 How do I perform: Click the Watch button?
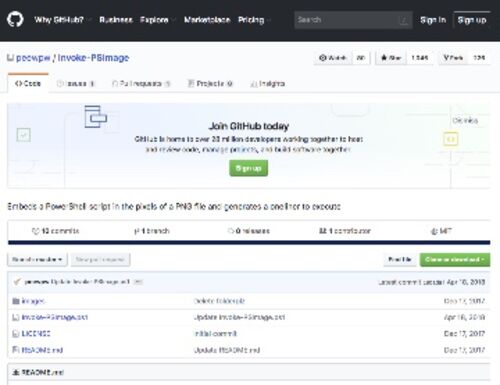(x=333, y=58)
